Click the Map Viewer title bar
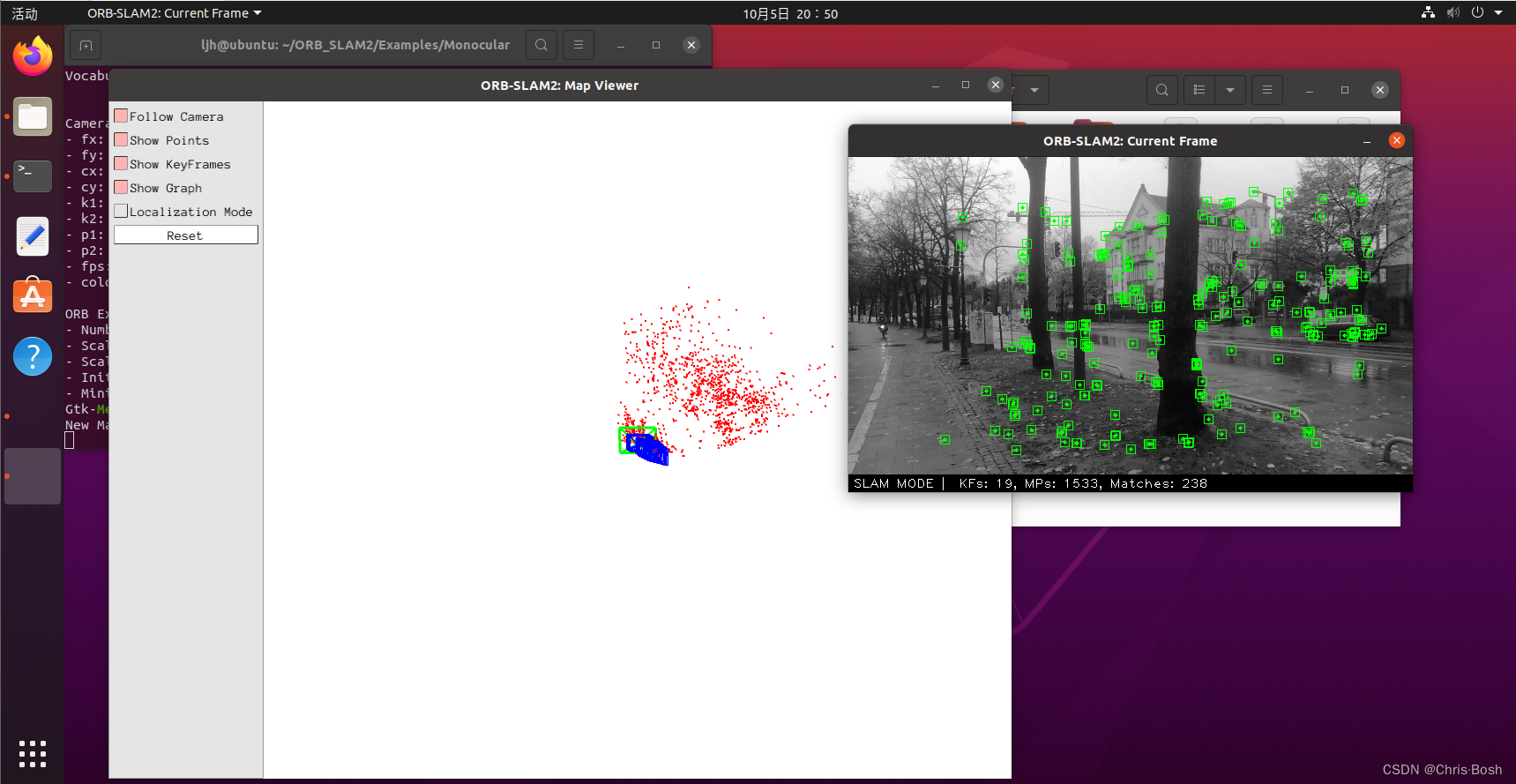1516x784 pixels. [x=559, y=86]
